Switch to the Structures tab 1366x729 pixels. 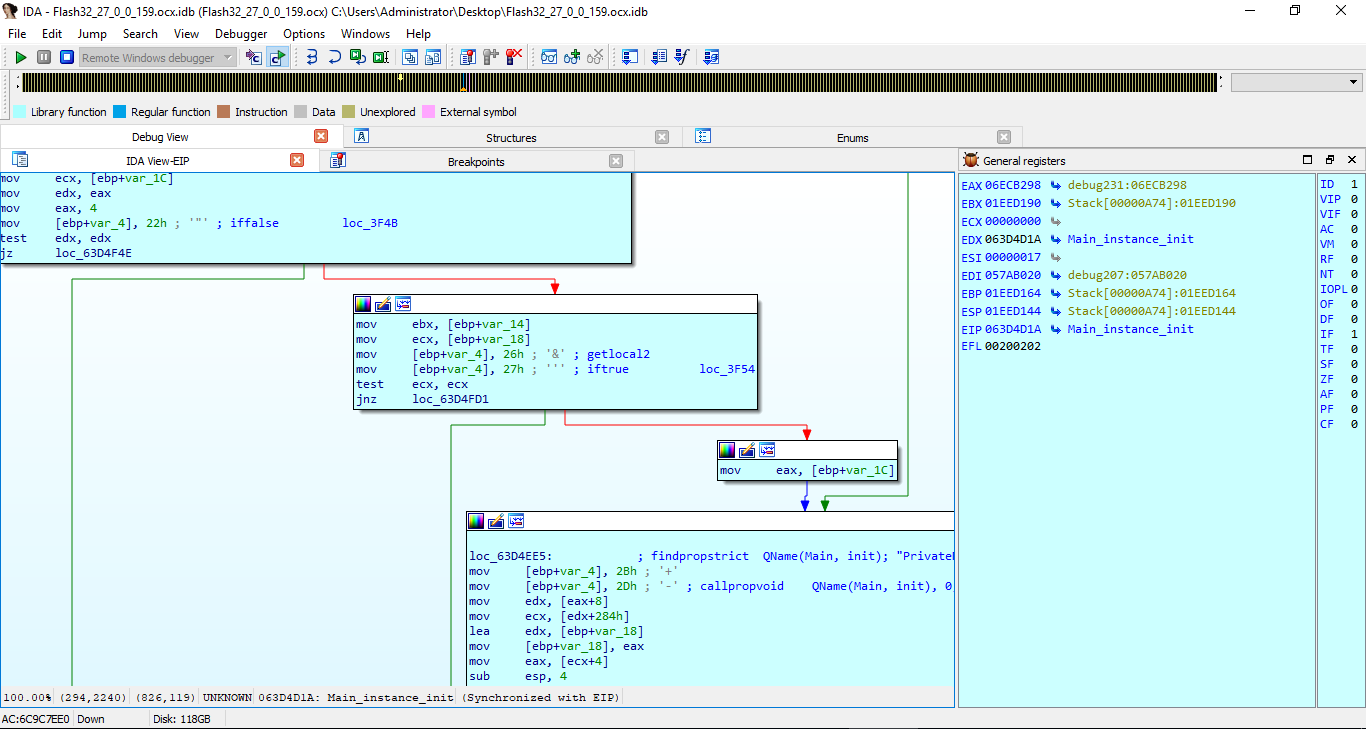pos(511,138)
